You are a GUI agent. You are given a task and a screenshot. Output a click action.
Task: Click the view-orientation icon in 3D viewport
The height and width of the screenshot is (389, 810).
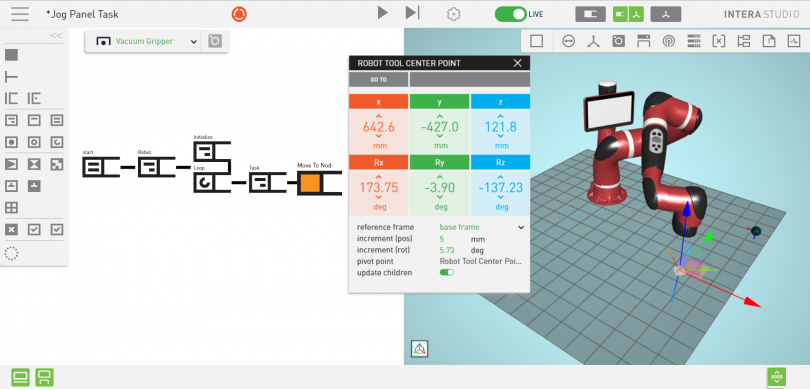[x=419, y=349]
